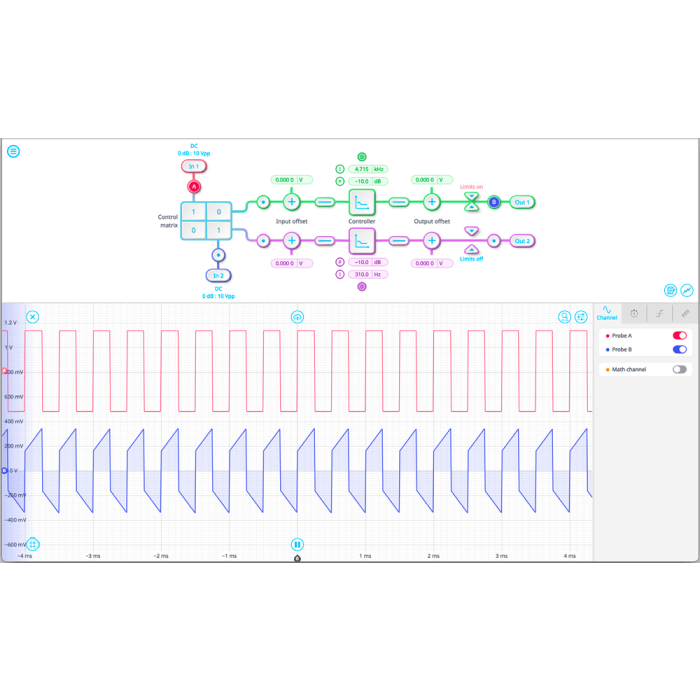Turn off the Probe B switch
Viewport: 700px width, 700px height.
point(679,350)
